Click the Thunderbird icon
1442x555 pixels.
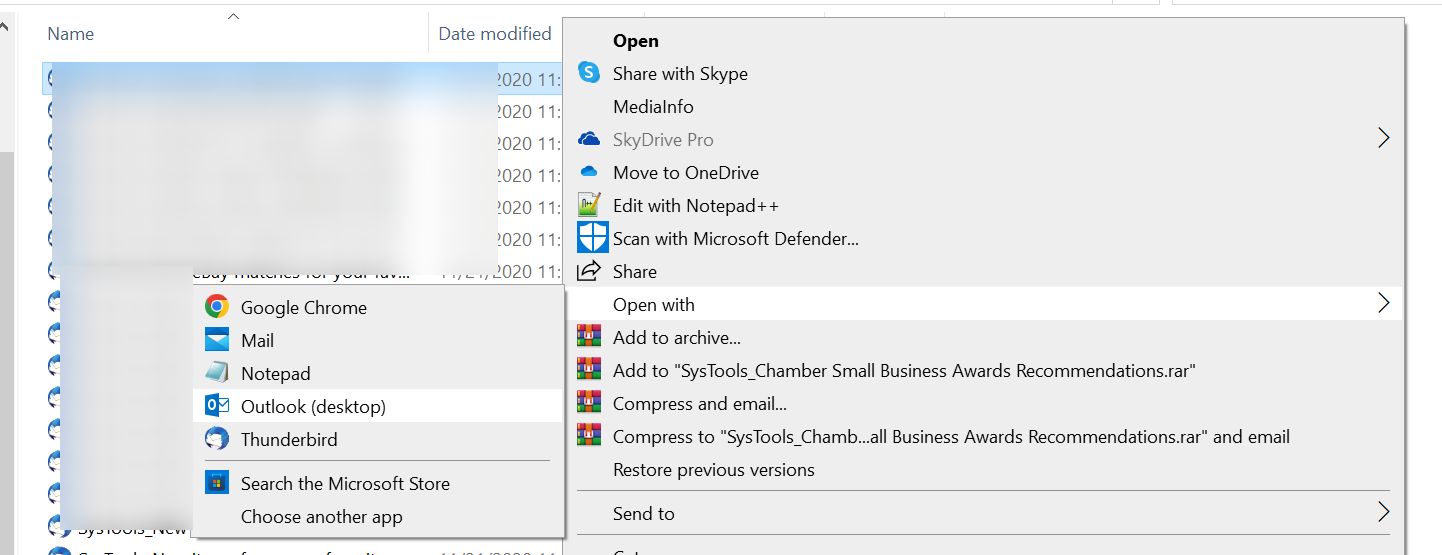click(216, 439)
